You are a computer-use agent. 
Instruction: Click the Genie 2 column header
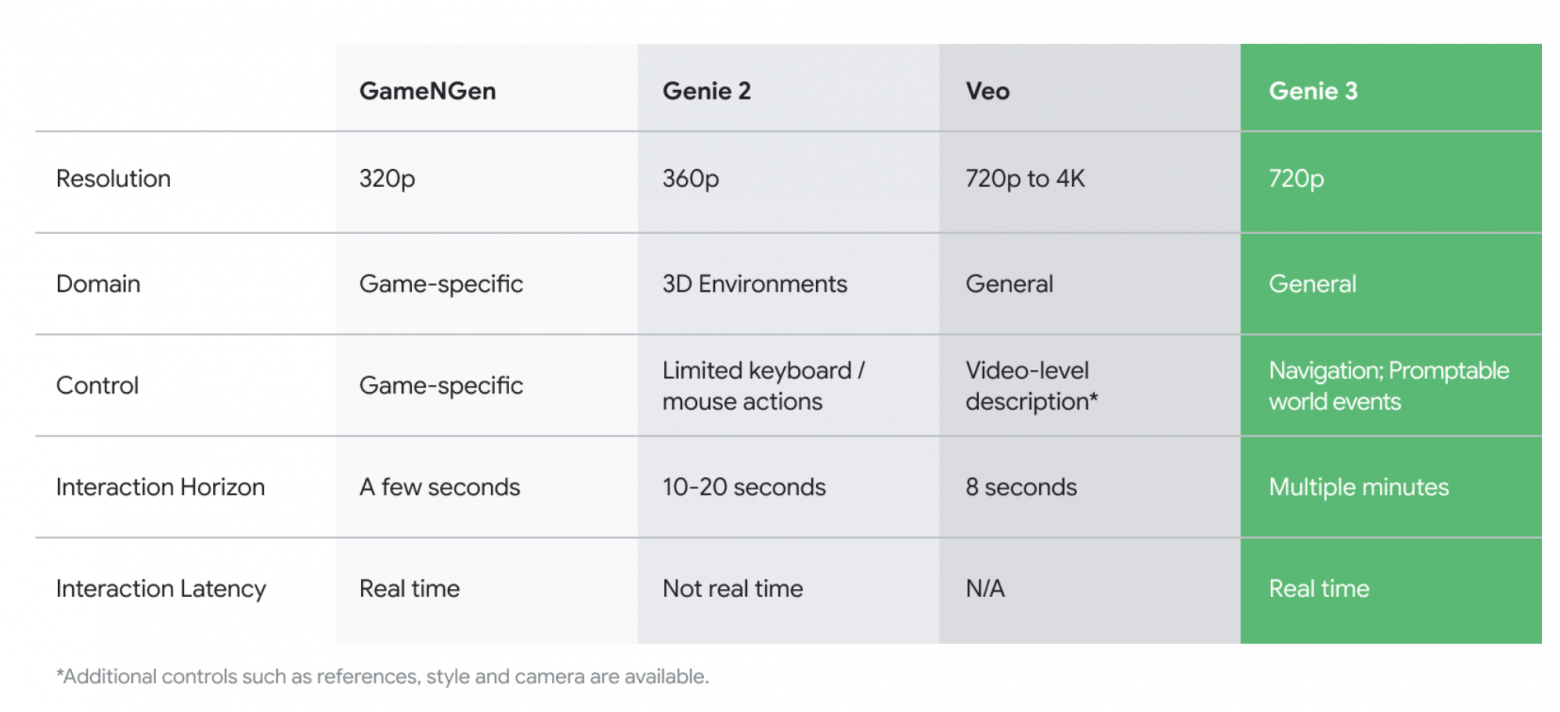706,91
